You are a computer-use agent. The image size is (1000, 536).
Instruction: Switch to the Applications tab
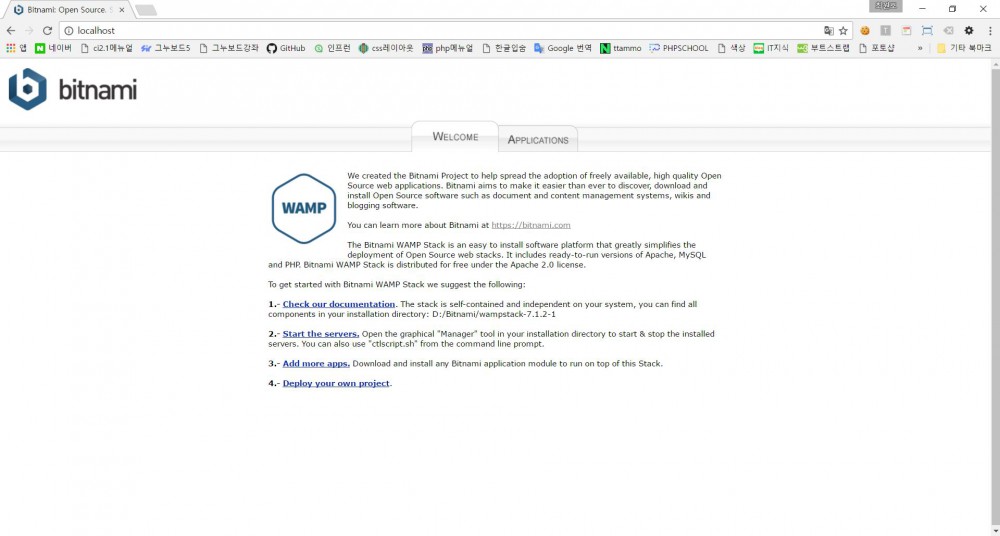538,139
